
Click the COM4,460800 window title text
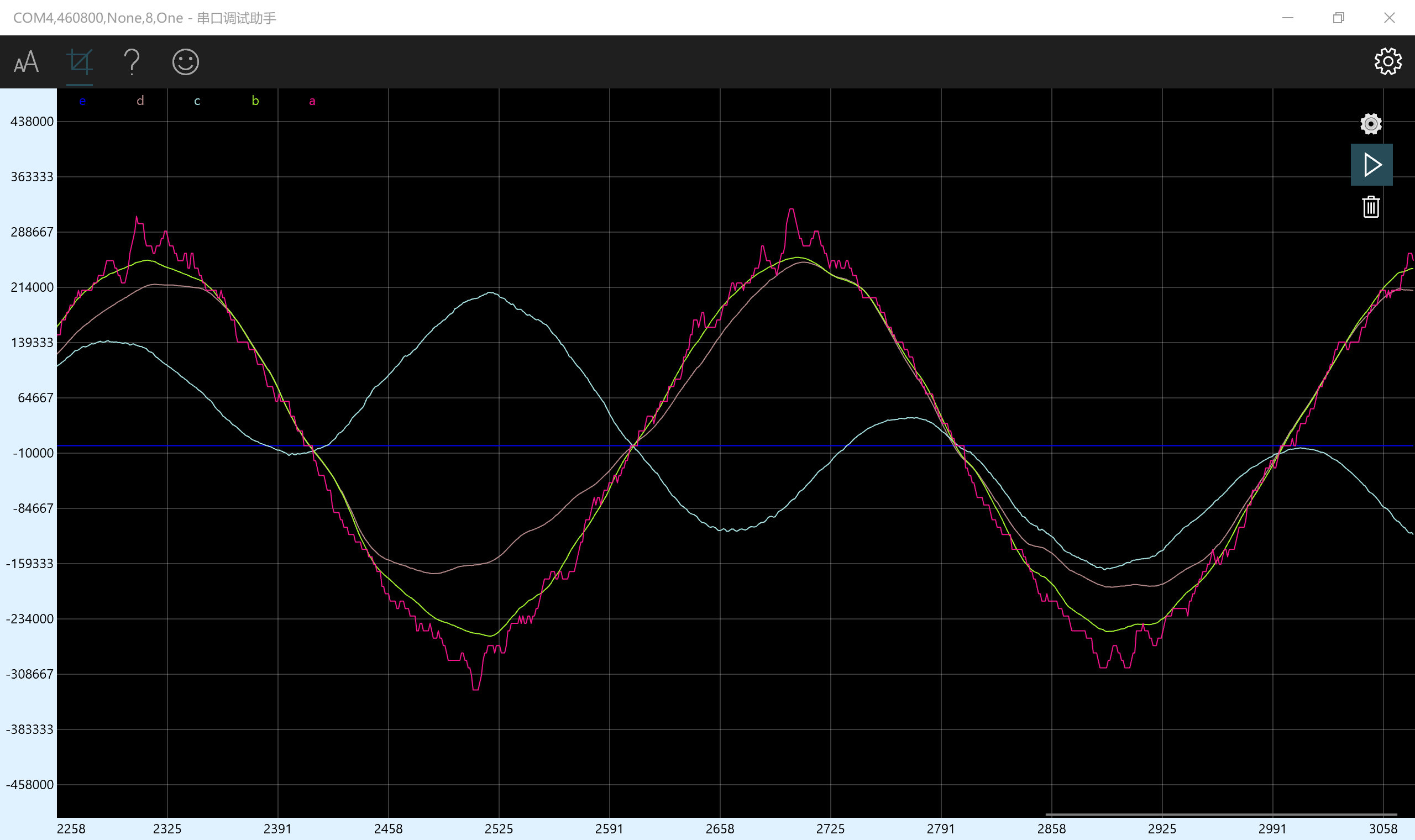click(x=145, y=18)
